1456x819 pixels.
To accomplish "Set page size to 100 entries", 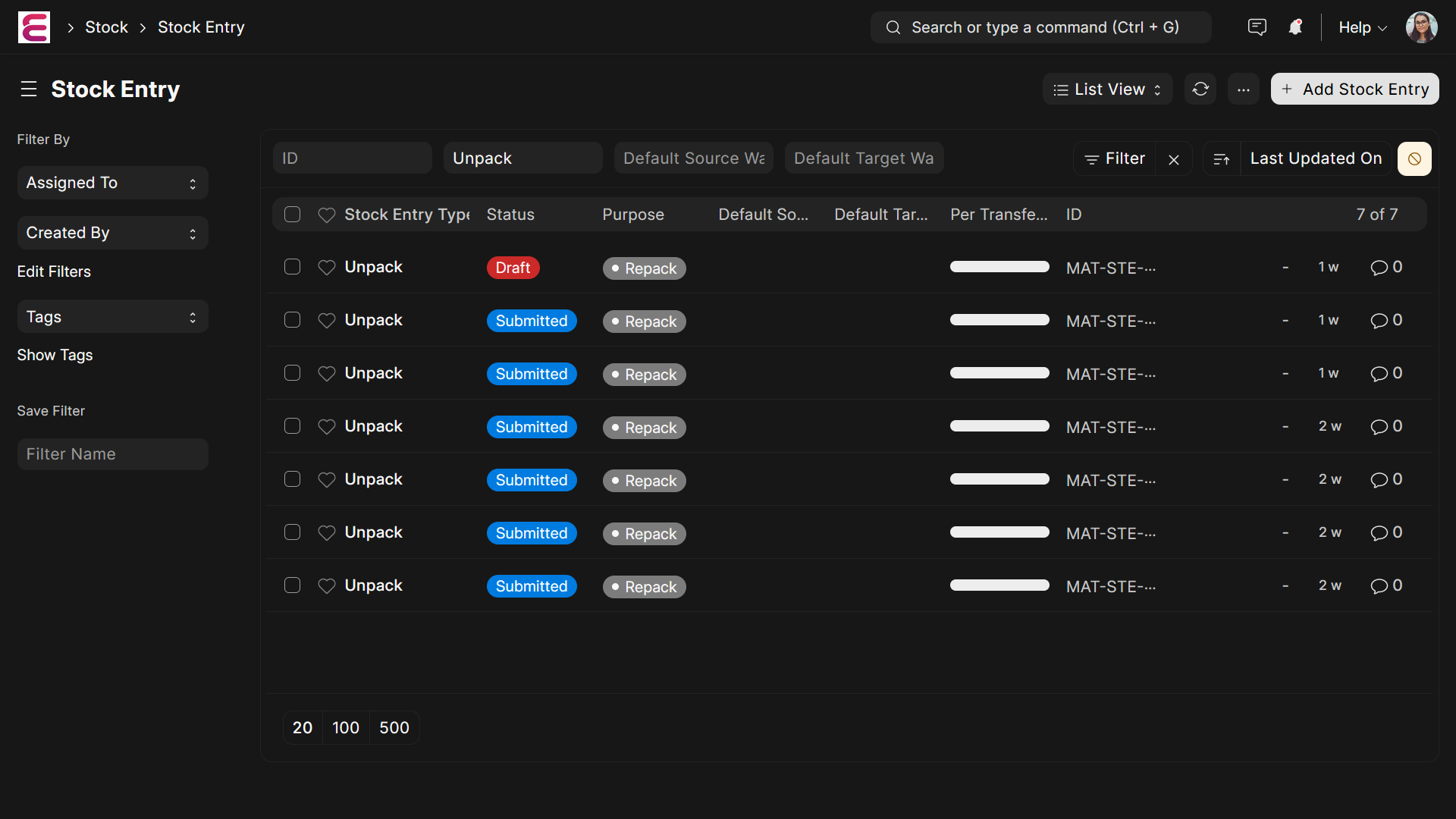I will pyautogui.click(x=346, y=727).
